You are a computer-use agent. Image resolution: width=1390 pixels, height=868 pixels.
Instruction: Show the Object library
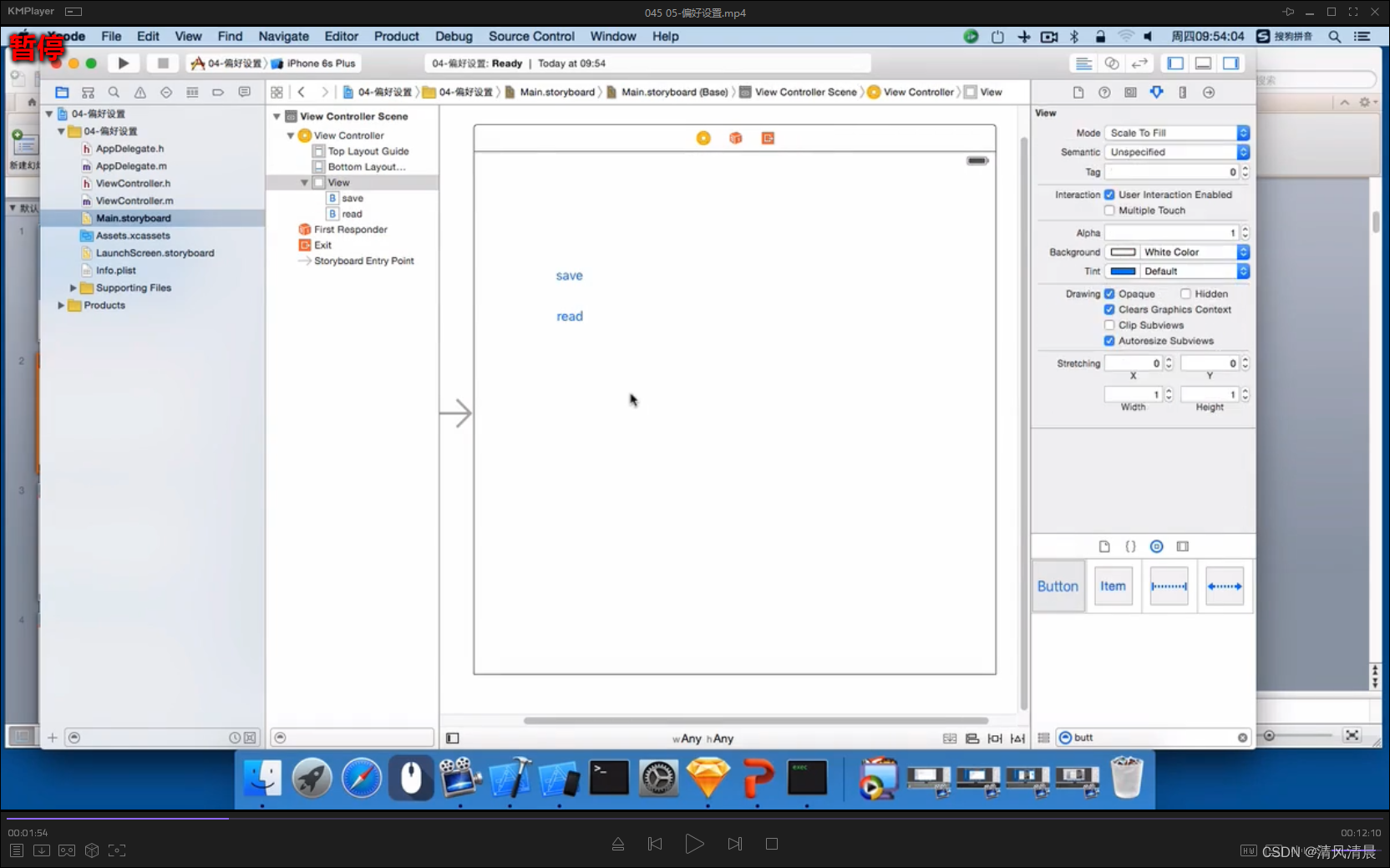1157,546
